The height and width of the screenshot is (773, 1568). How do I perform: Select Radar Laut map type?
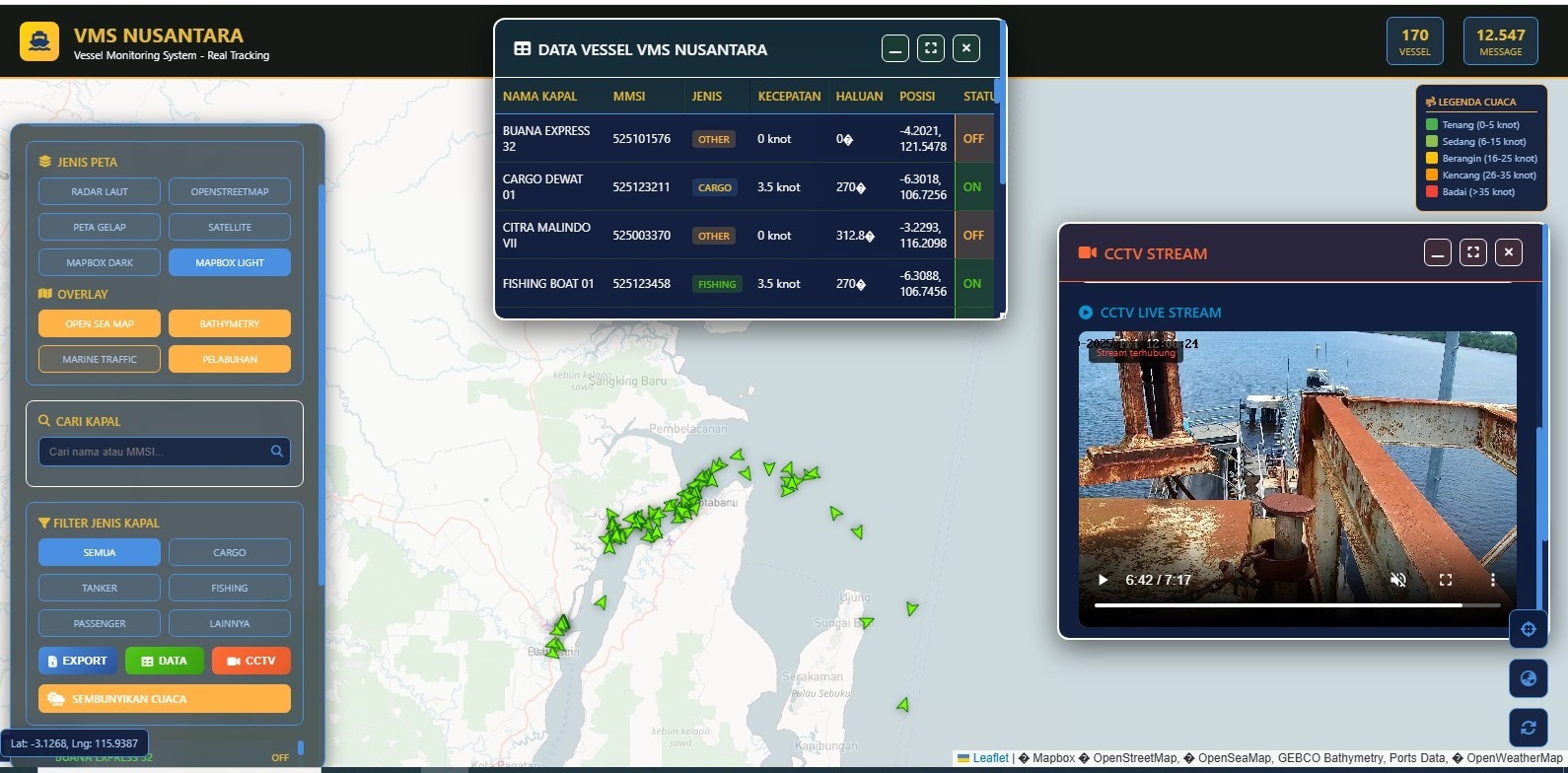point(100,191)
